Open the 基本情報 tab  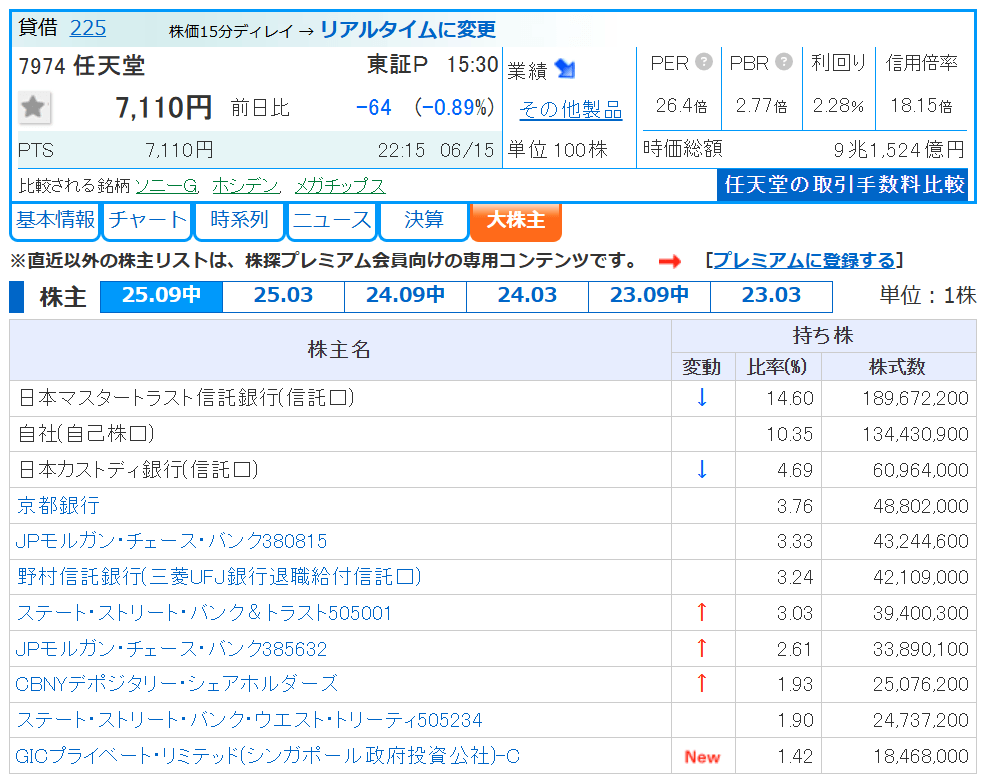click(55, 220)
